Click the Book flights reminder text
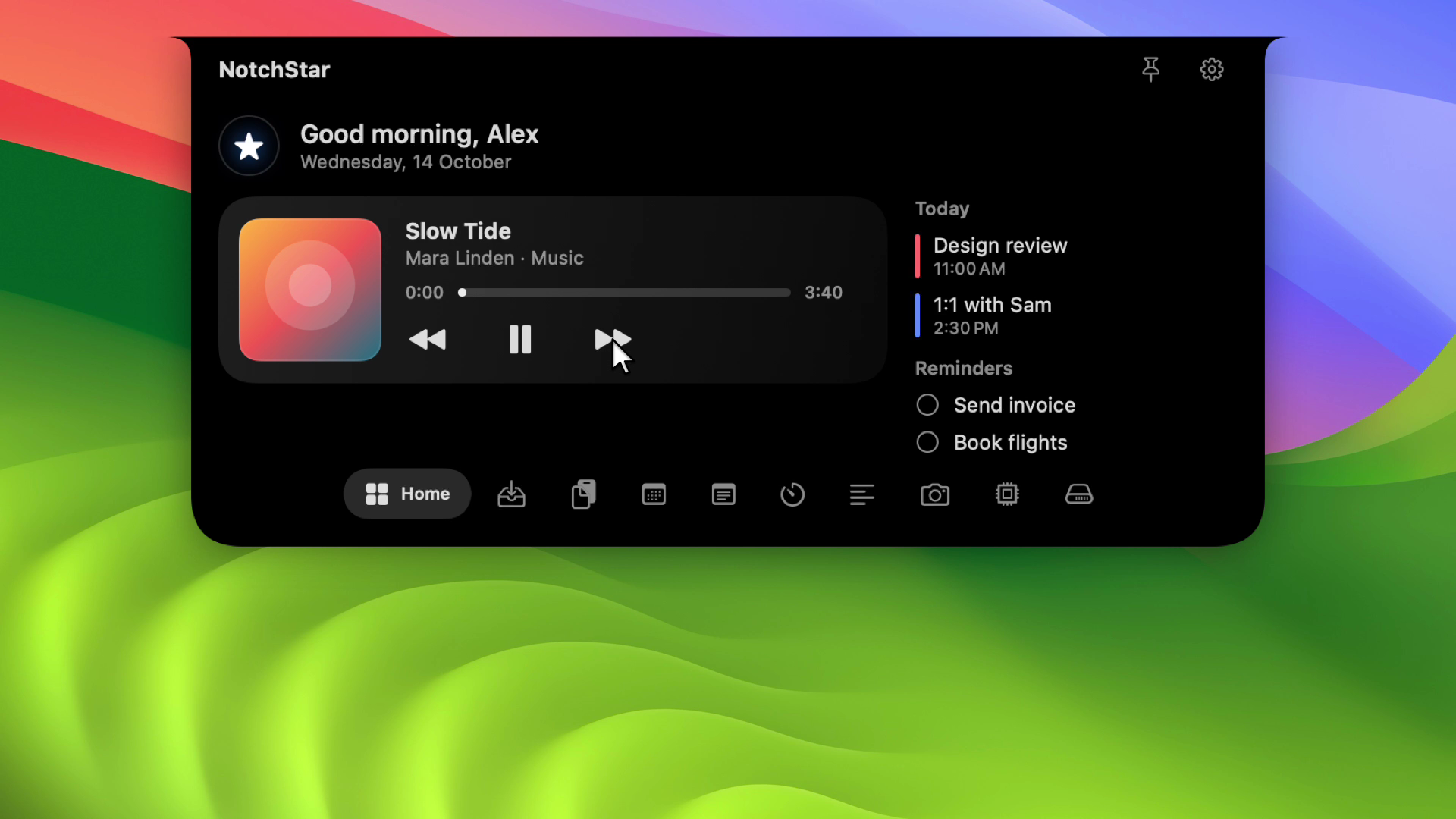Screen dimensions: 1456x819 coord(1010,442)
